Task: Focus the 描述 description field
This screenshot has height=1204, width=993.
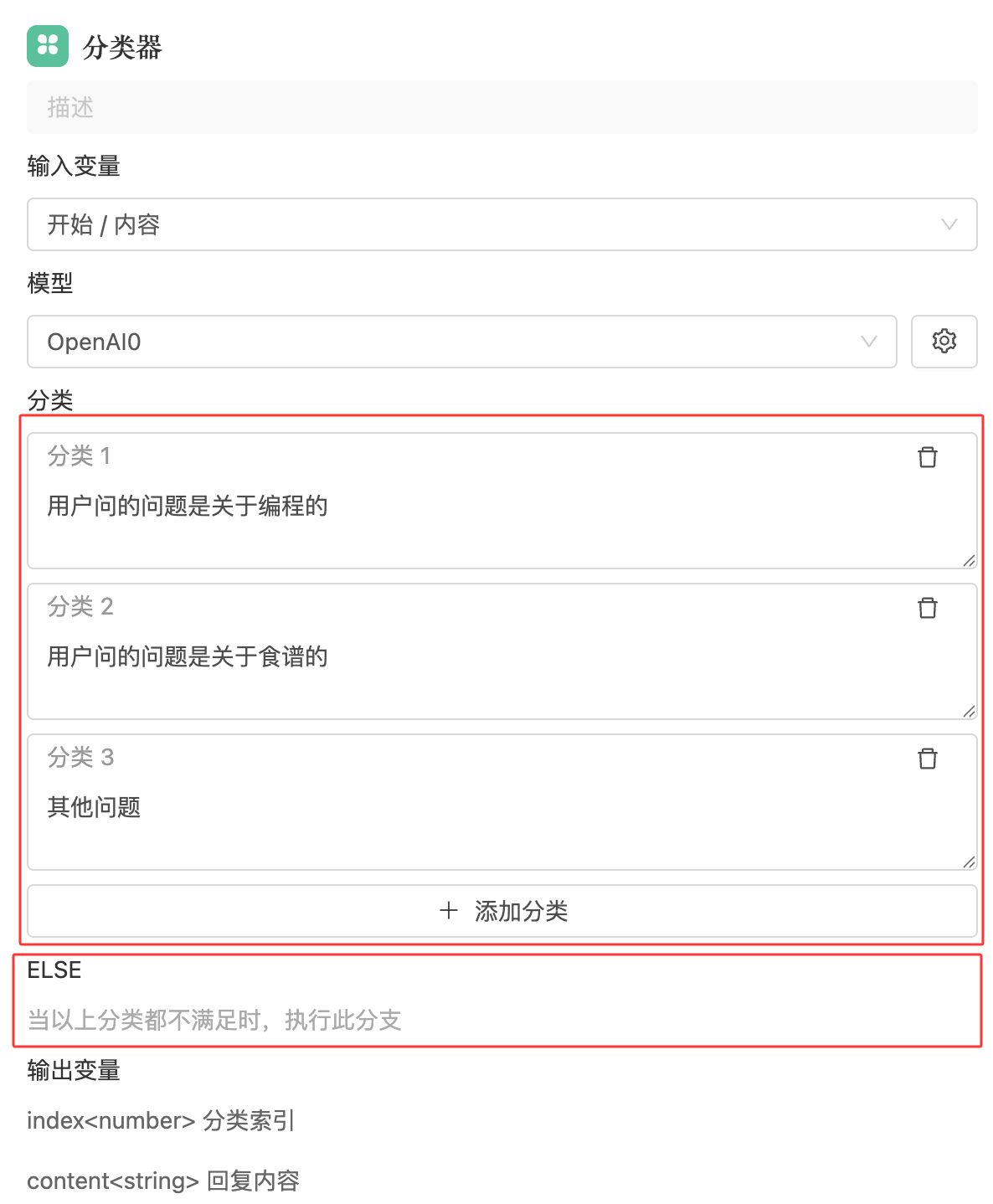Action: 502,107
